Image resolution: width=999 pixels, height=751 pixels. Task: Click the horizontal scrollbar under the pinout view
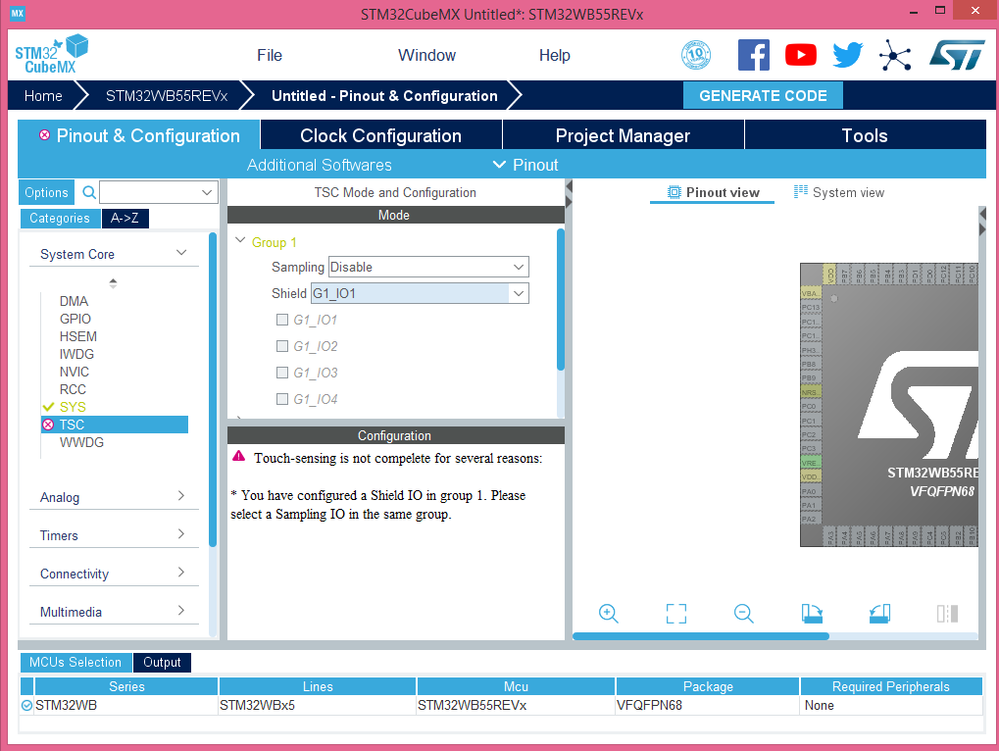click(701, 636)
